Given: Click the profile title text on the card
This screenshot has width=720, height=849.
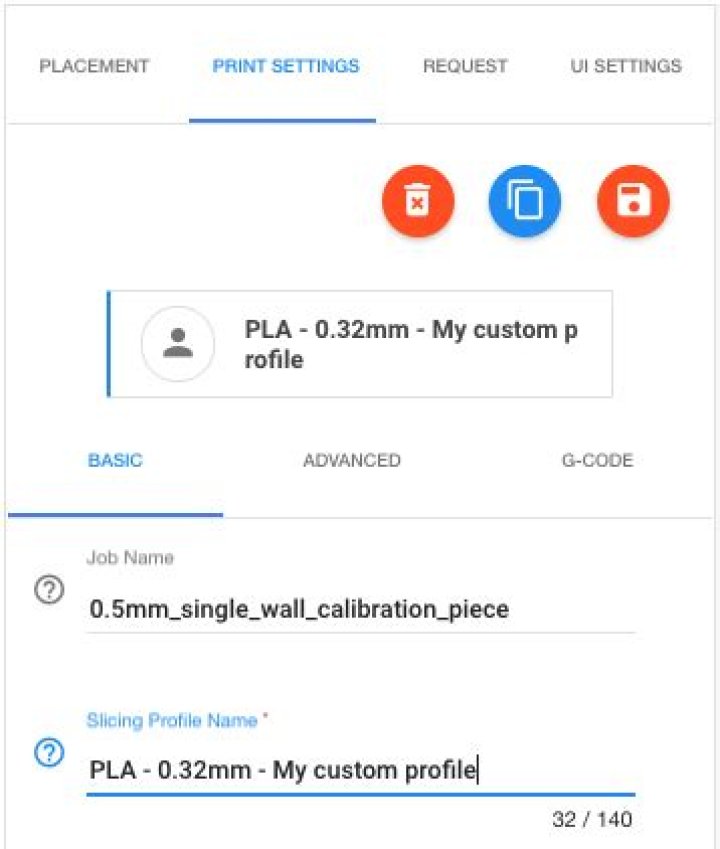Looking at the screenshot, I should 411,344.
